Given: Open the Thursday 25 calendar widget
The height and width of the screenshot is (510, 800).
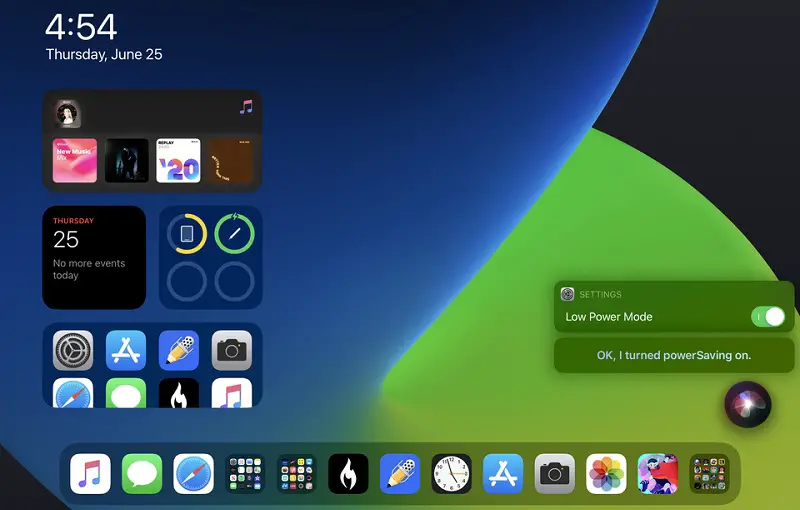Looking at the screenshot, I should point(94,258).
